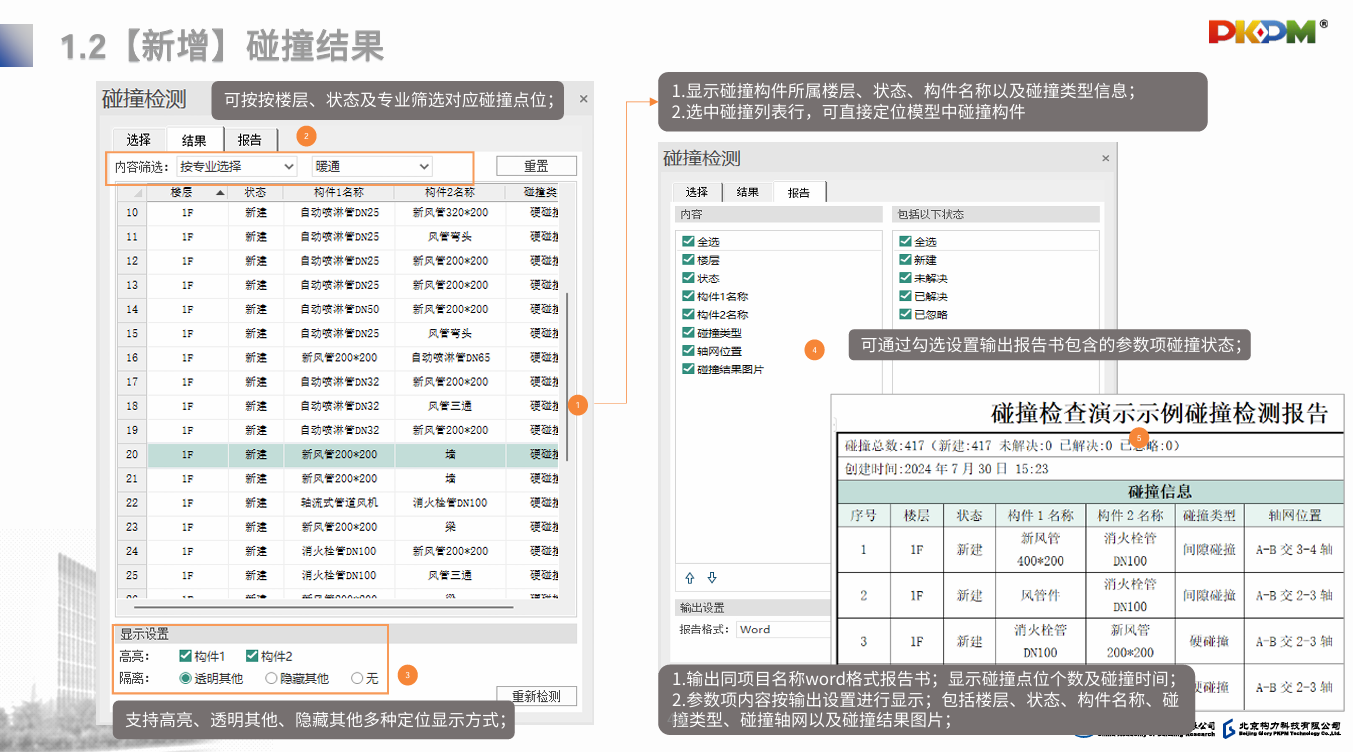The width and height of the screenshot is (1353, 752).
Task: Uncheck 已忽略 in the status list
Action: [x=905, y=314]
